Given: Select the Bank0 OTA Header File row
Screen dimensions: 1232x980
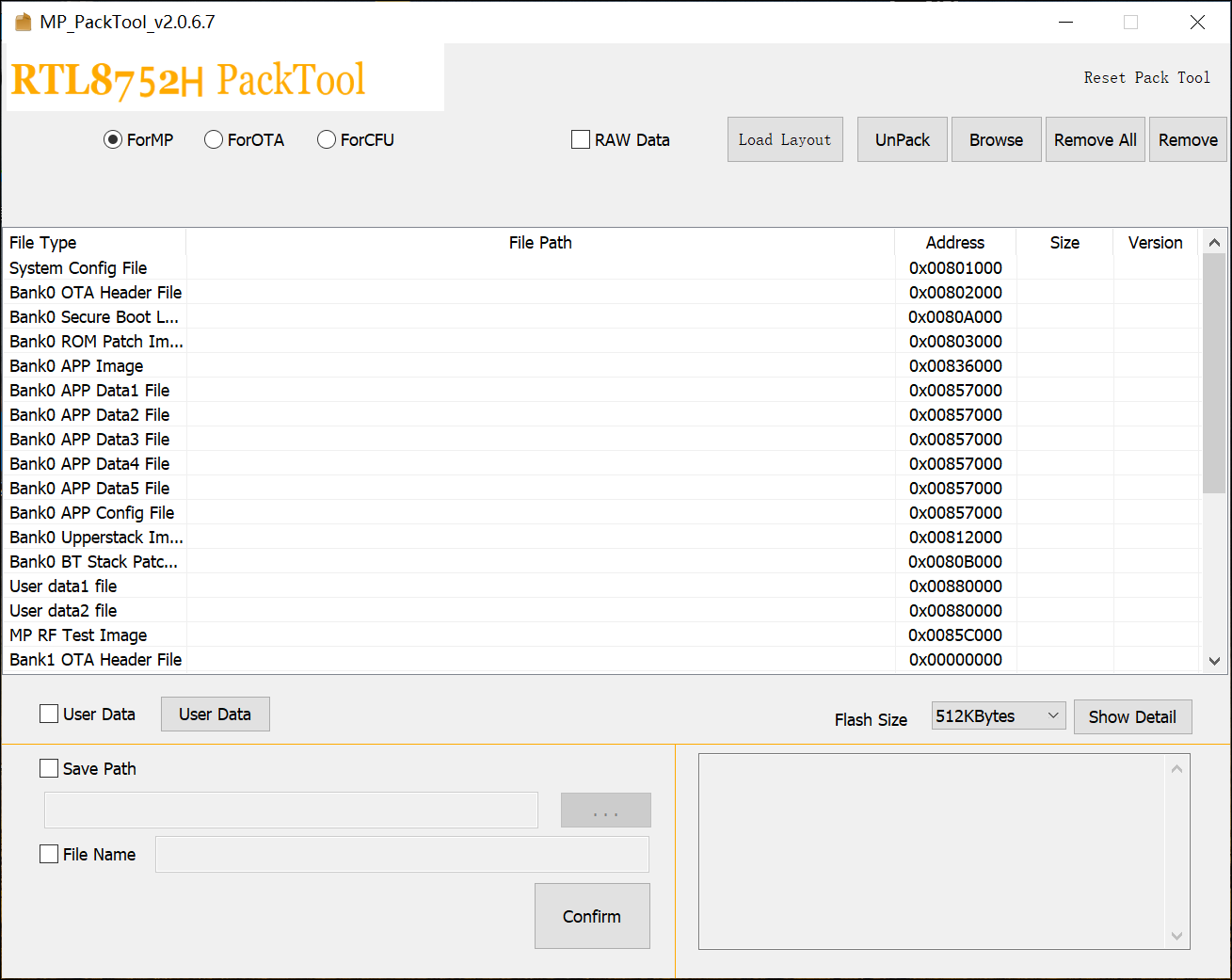Looking at the screenshot, I should pyautogui.click(x=602, y=293).
